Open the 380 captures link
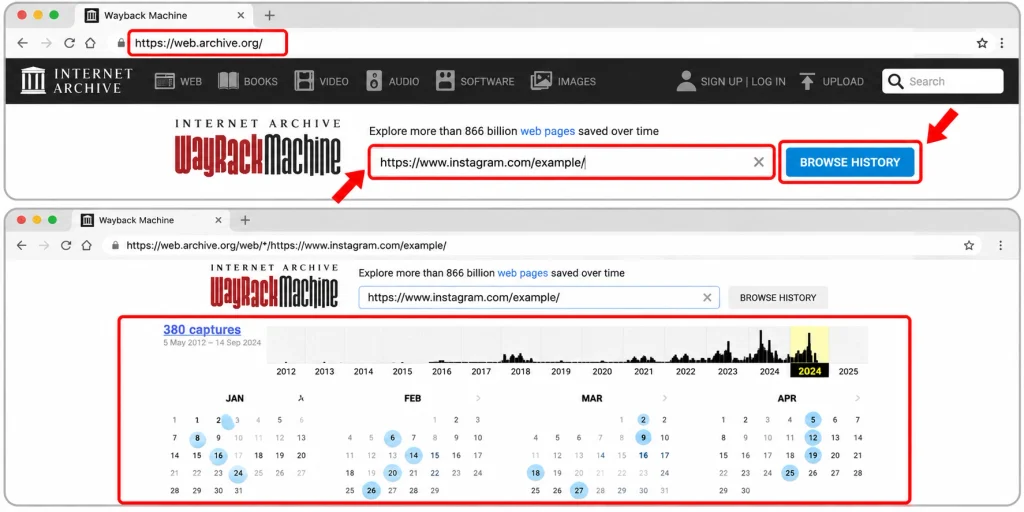The height and width of the screenshot is (512, 1024). 202,330
